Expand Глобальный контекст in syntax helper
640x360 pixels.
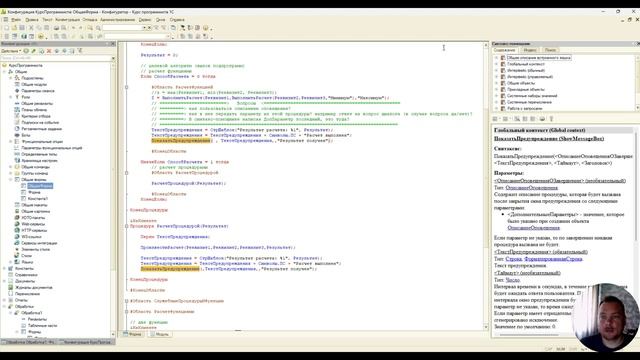click(497, 64)
